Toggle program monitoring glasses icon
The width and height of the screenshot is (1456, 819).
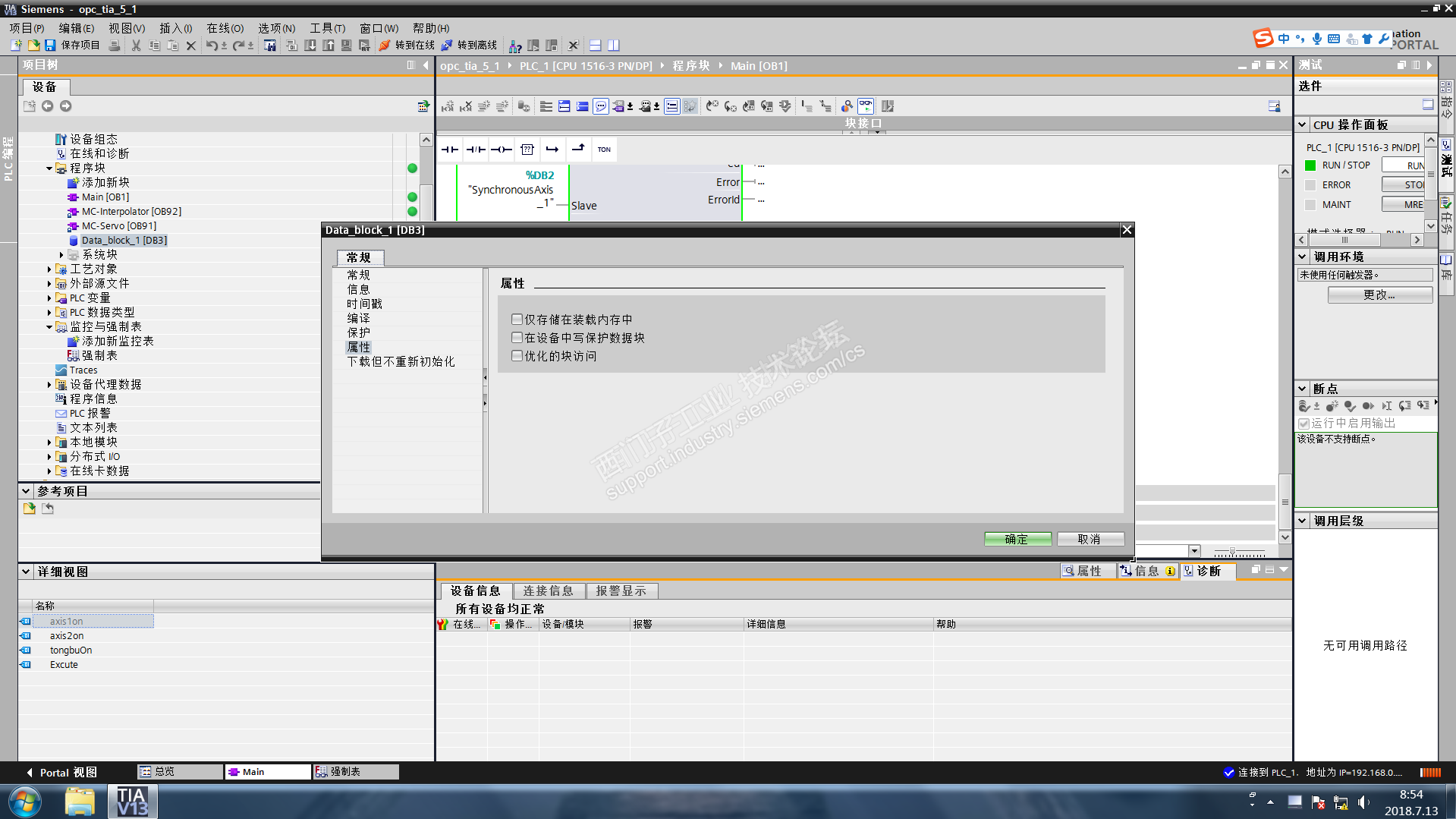pos(866,106)
